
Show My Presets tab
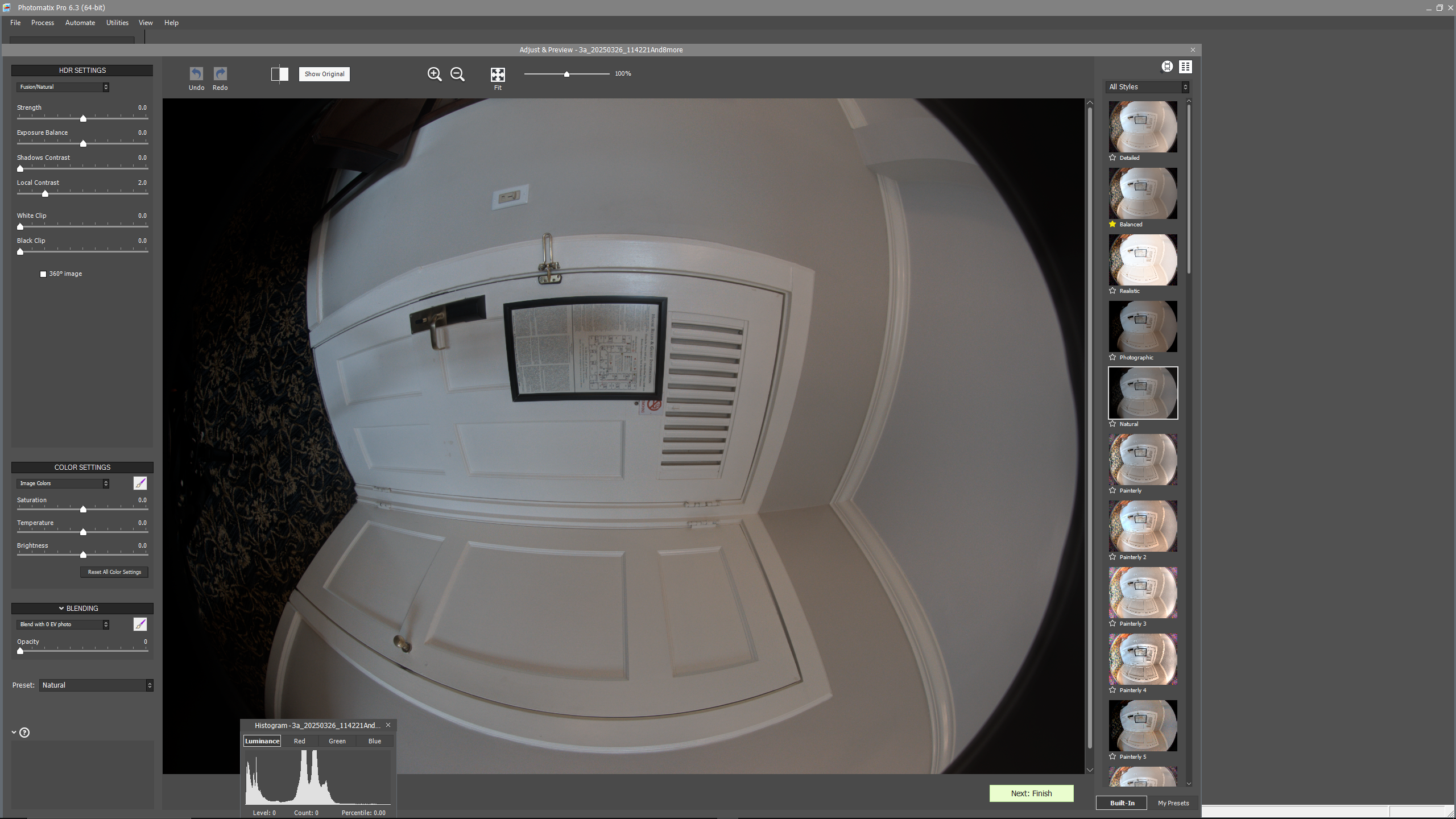1173,803
